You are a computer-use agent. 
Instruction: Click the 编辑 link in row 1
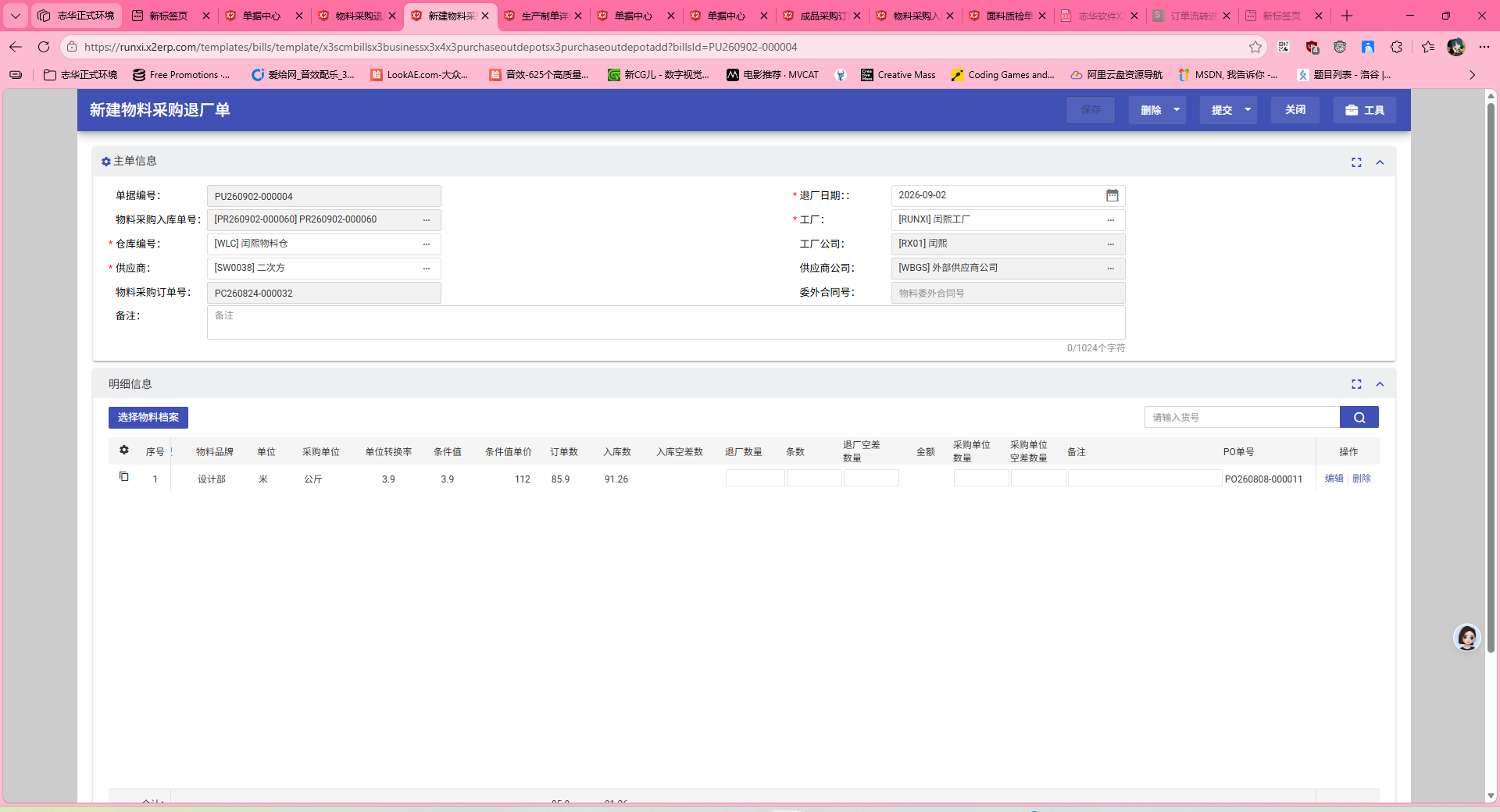[x=1334, y=479]
